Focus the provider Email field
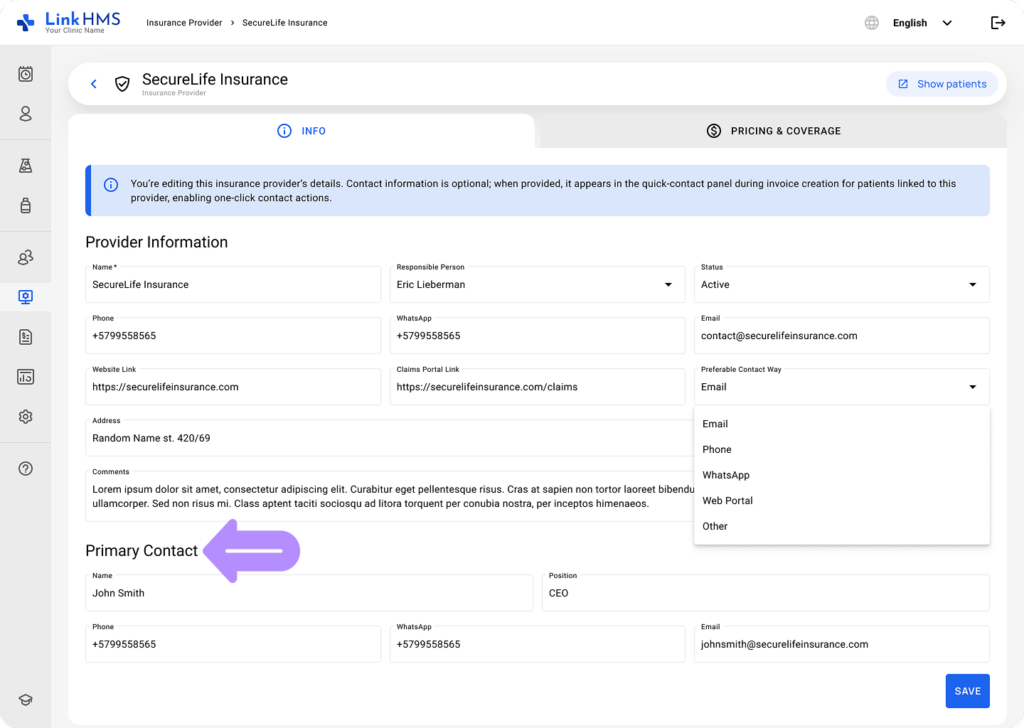1024x728 pixels. [x=841, y=336]
